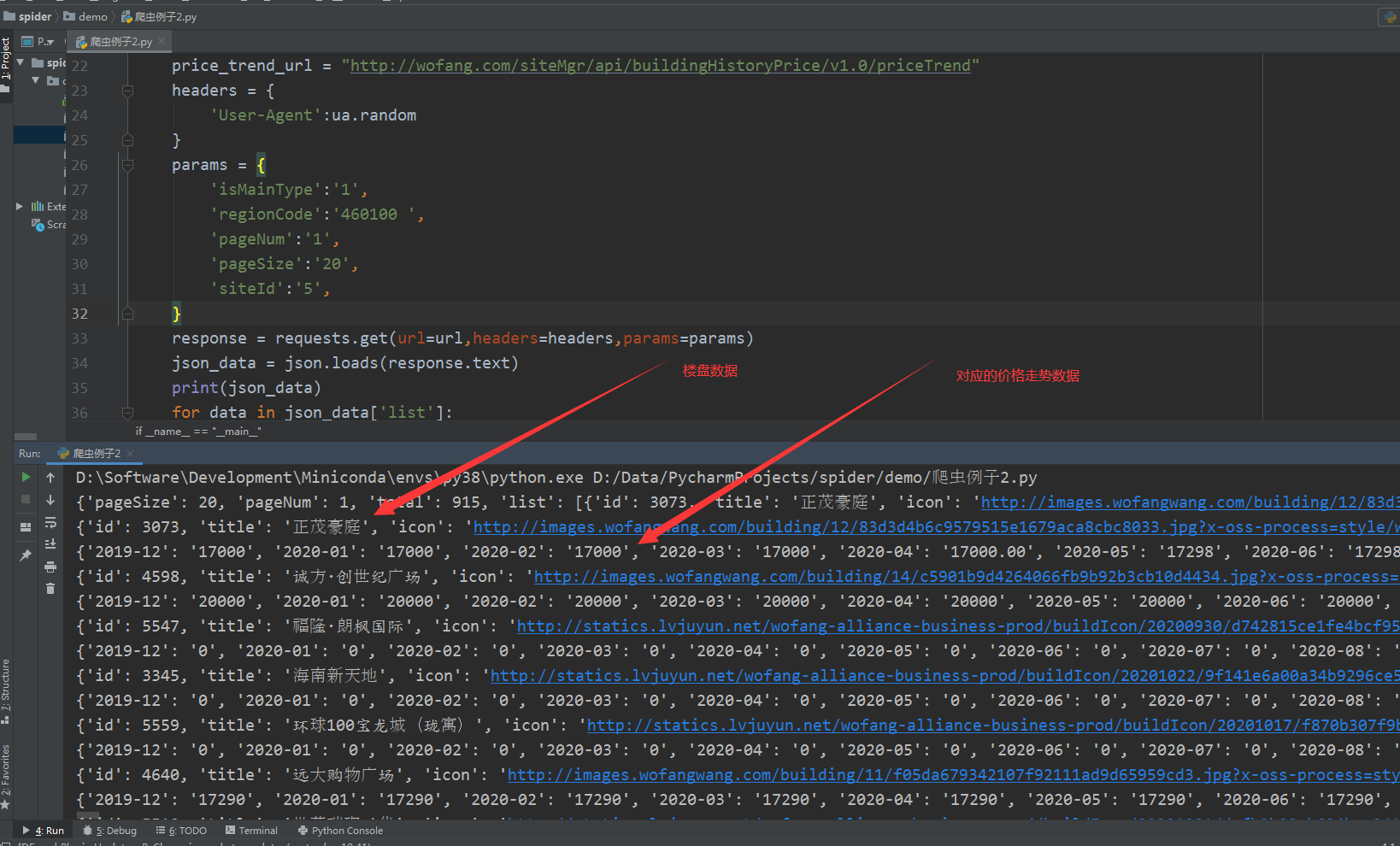The width and height of the screenshot is (1400, 846).
Task: Click line number 22 in gutter
Action: click(x=79, y=66)
